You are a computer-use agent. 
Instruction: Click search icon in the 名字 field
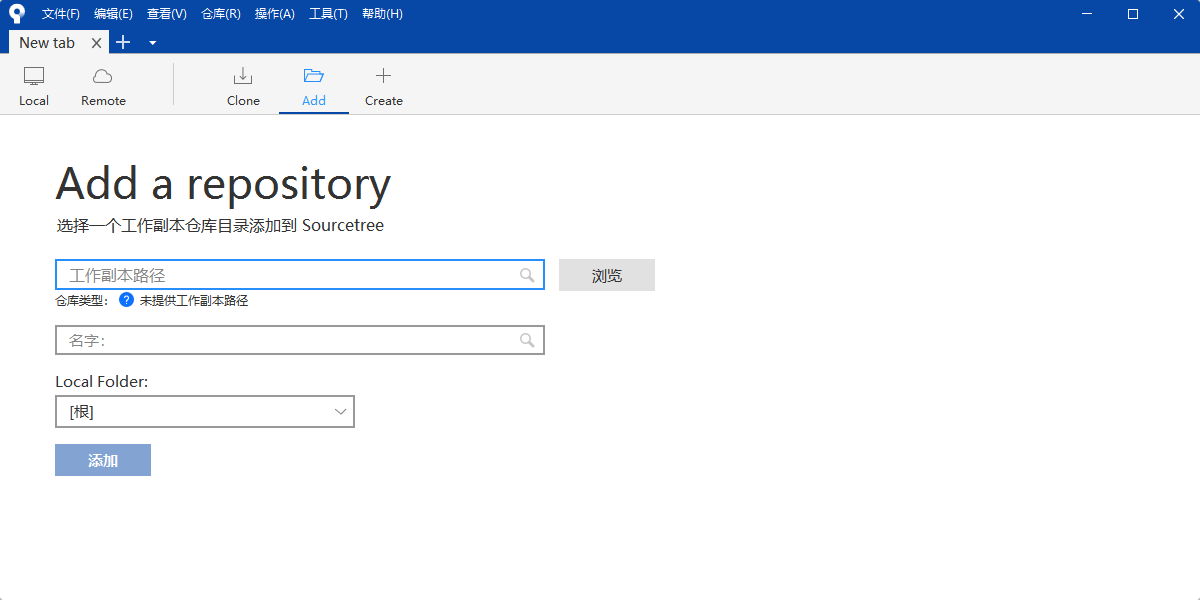pos(527,340)
